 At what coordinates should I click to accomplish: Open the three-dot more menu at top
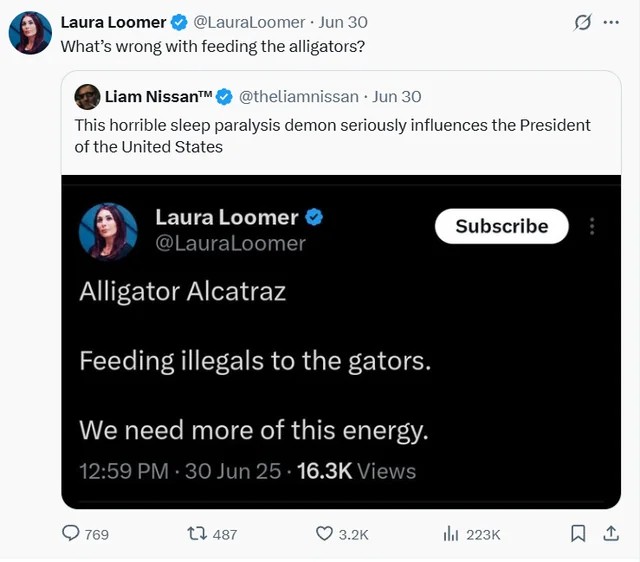(611, 22)
